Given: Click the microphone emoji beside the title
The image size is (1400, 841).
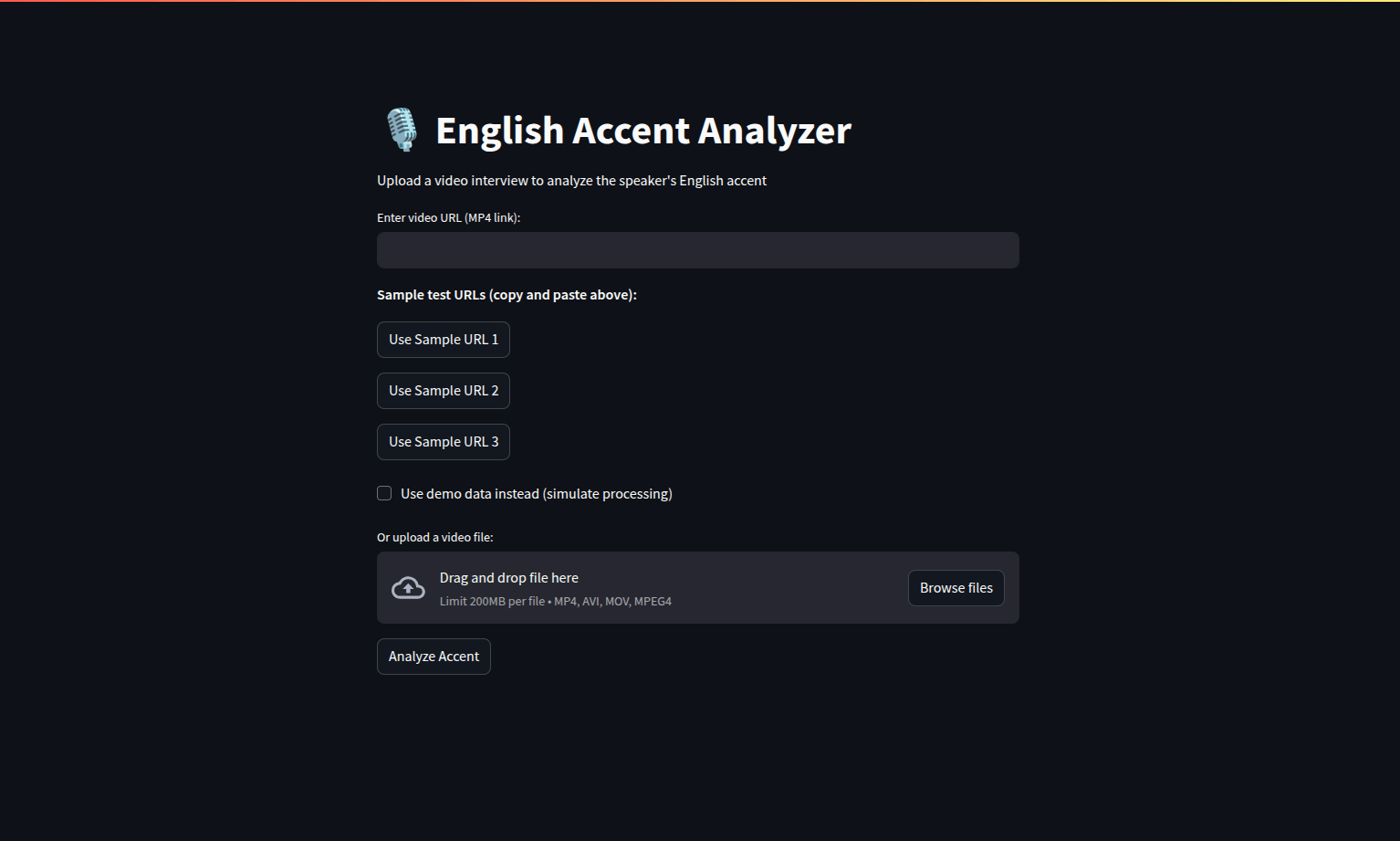Looking at the screenshot, I should pos(402,130).
